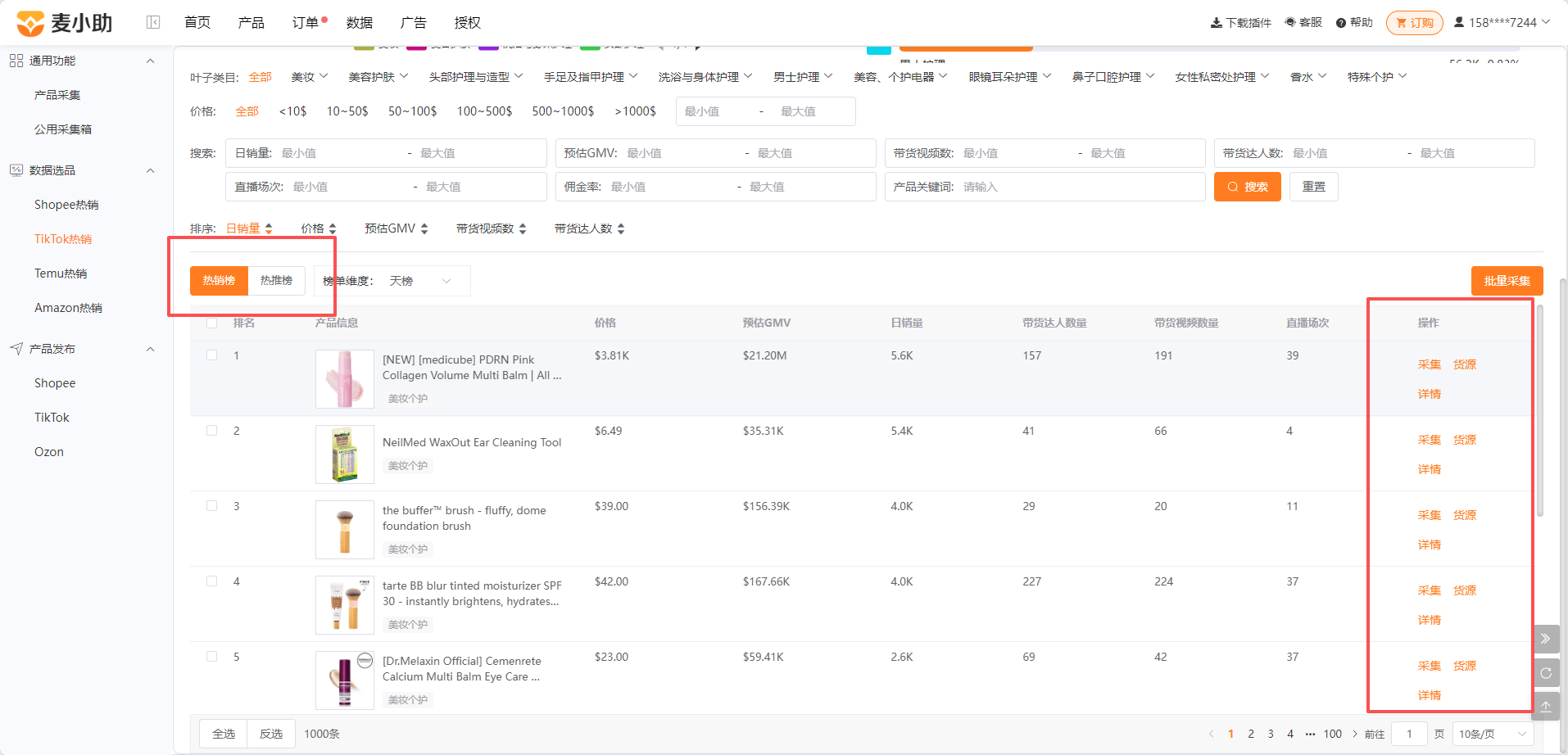Open 客服 customer service

coord(1303,23)
